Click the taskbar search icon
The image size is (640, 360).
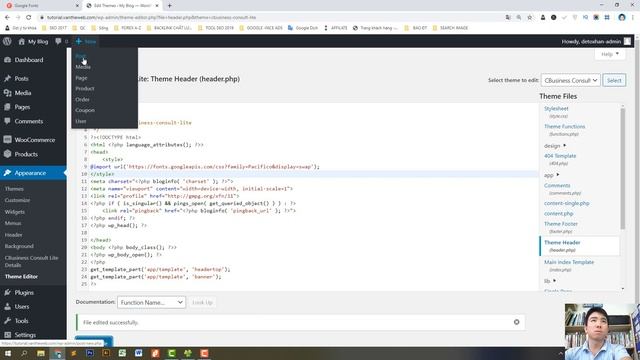[24, 353]
